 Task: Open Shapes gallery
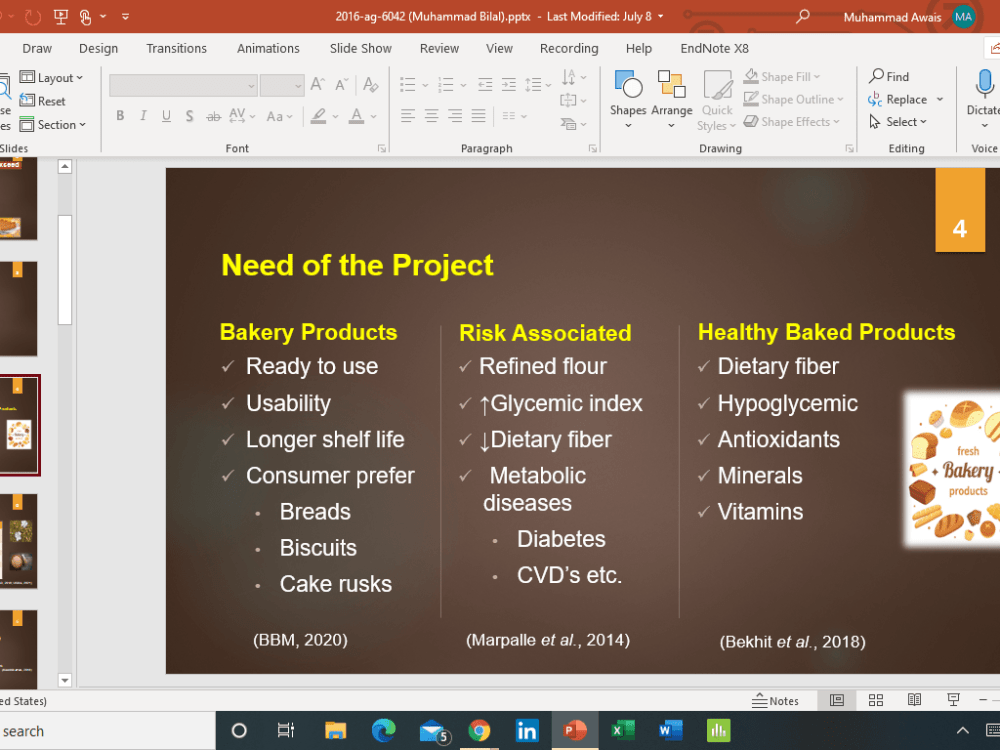tap(628, 99)
